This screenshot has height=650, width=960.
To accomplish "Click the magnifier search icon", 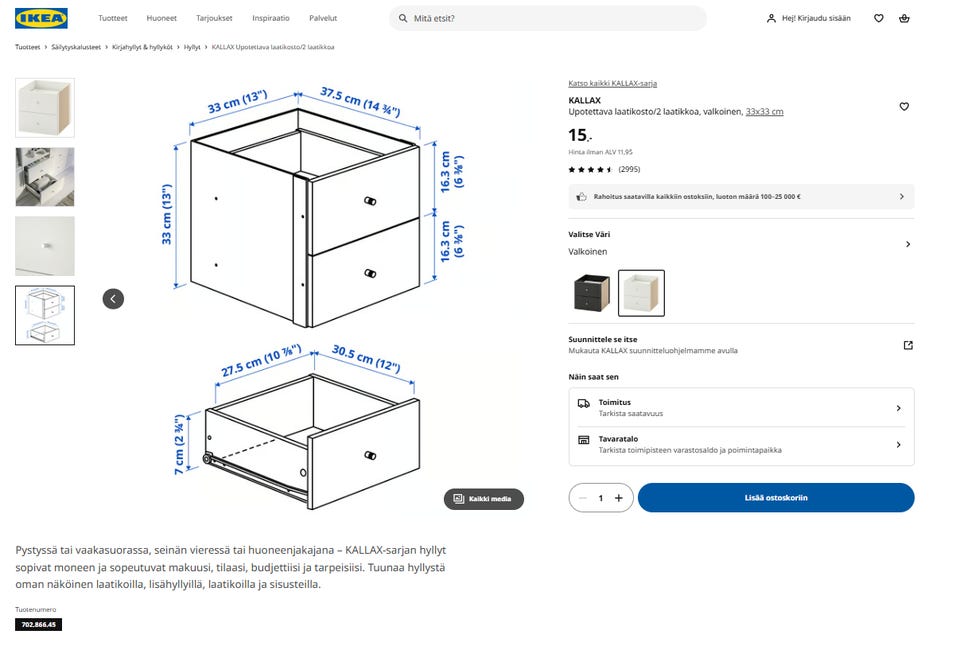I will click(403, 18).
